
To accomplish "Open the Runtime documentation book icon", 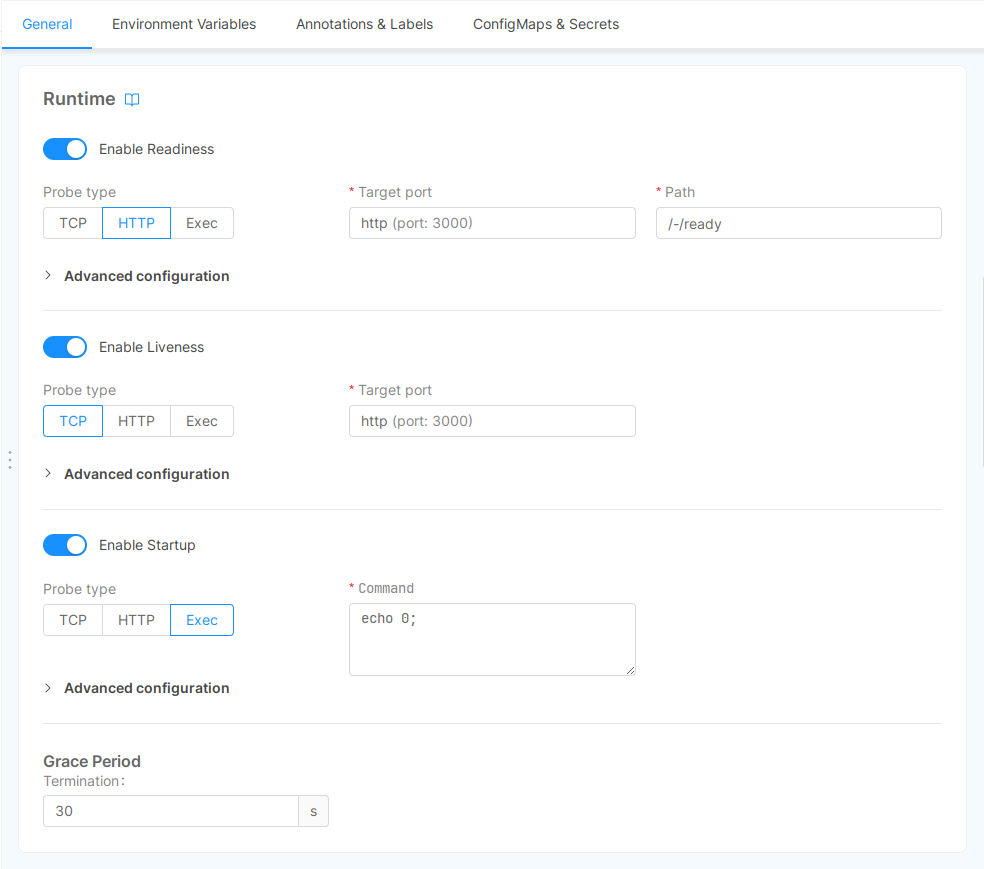I will 132,99.
